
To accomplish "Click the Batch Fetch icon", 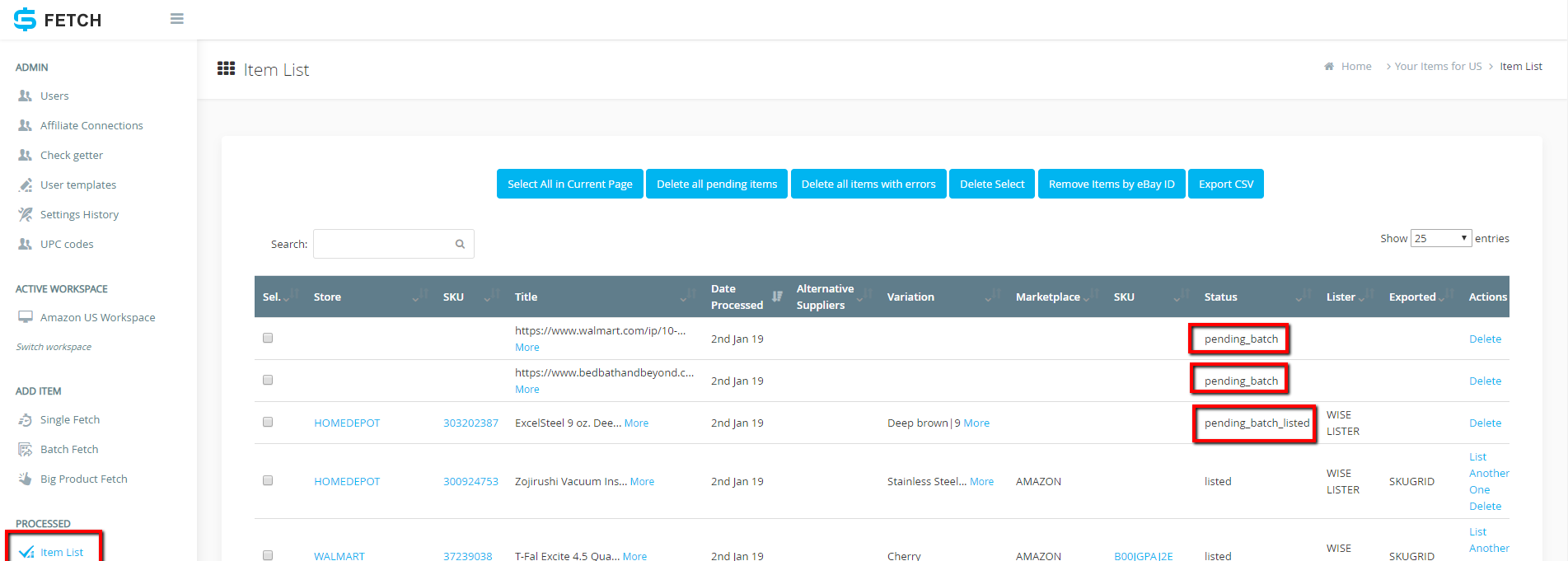I will [26, 449].
